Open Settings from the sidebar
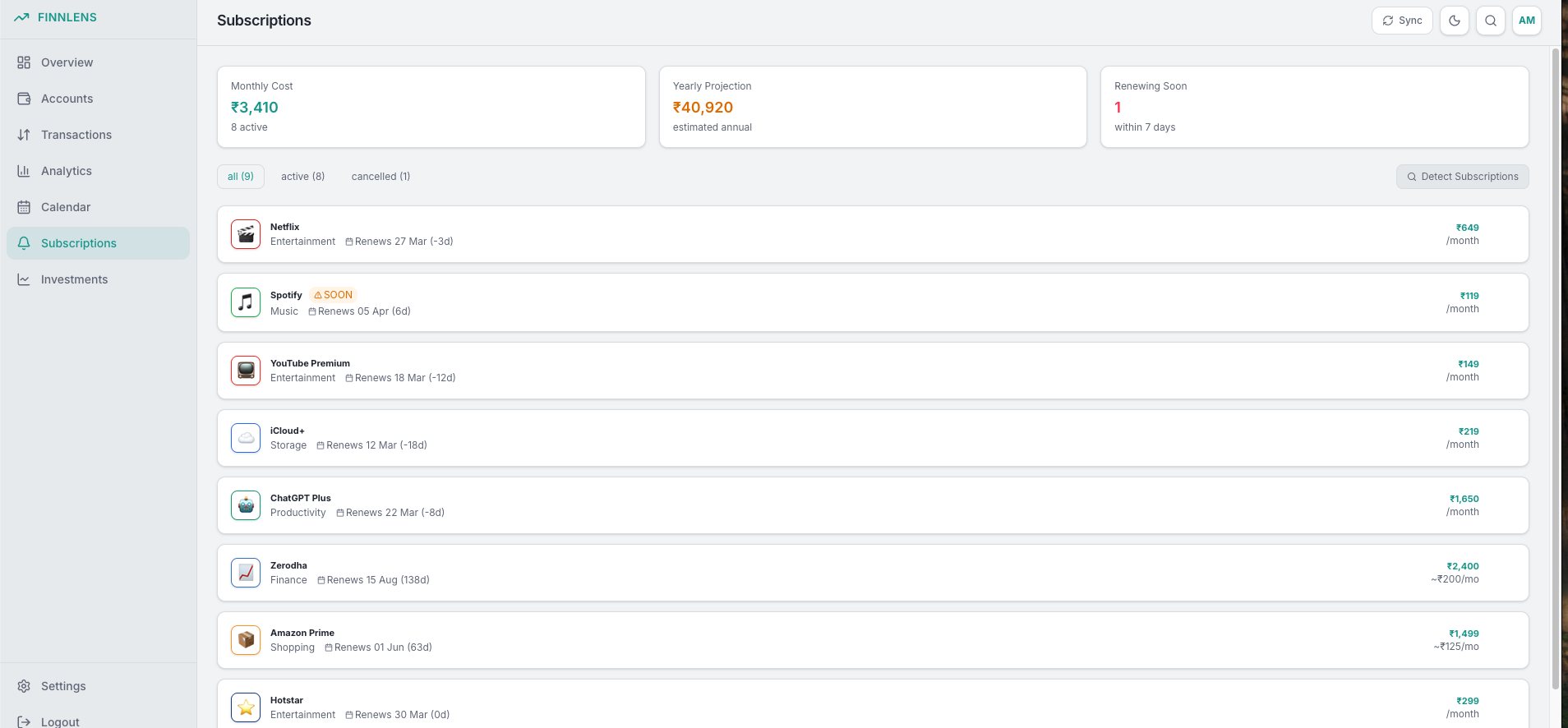1568x728 pixels. 98,686
